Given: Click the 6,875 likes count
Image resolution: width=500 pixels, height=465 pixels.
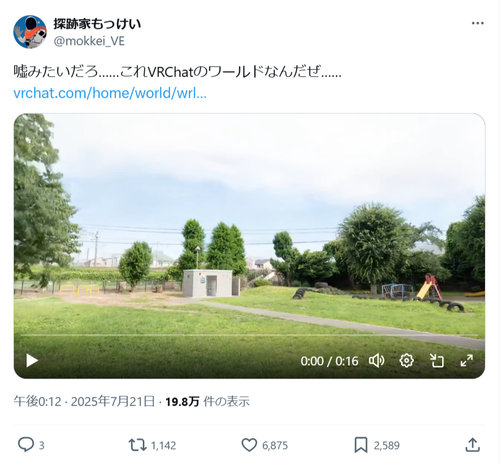Looking at the screenshot, I should pos(275,445).
